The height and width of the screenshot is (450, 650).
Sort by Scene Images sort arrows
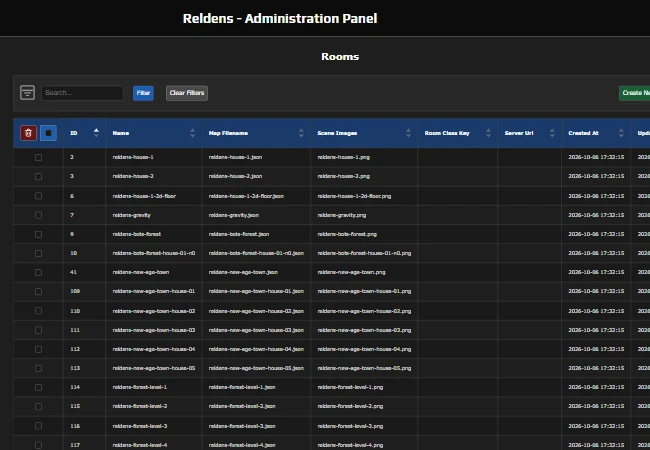(408, 133)
